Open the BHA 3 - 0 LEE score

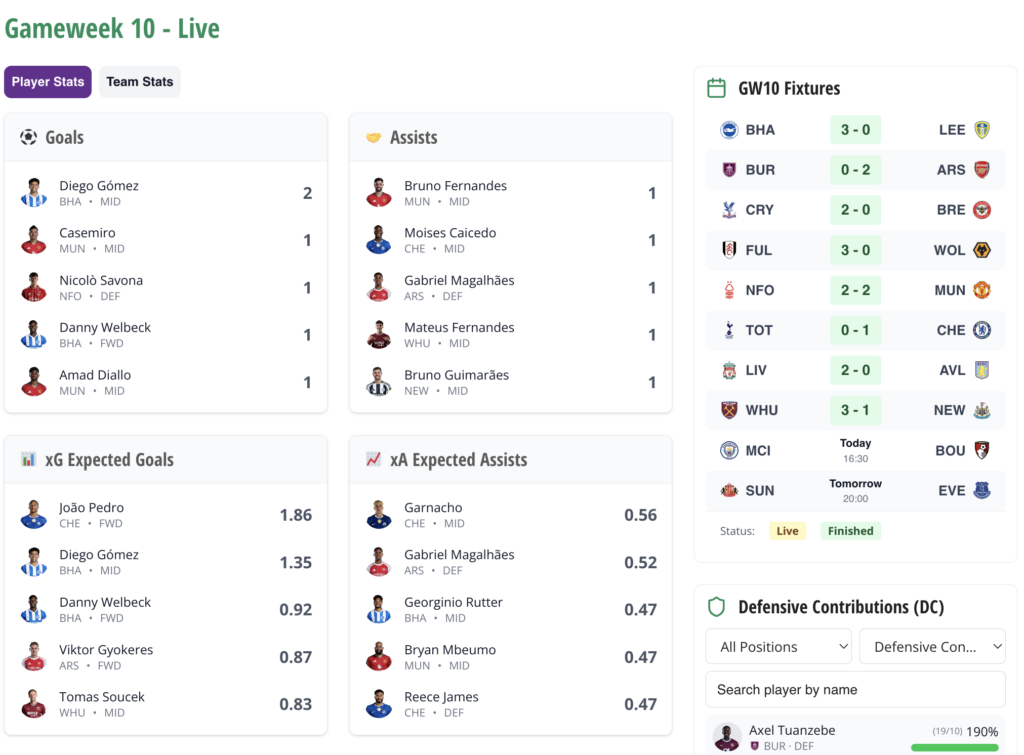coord(855,130)
